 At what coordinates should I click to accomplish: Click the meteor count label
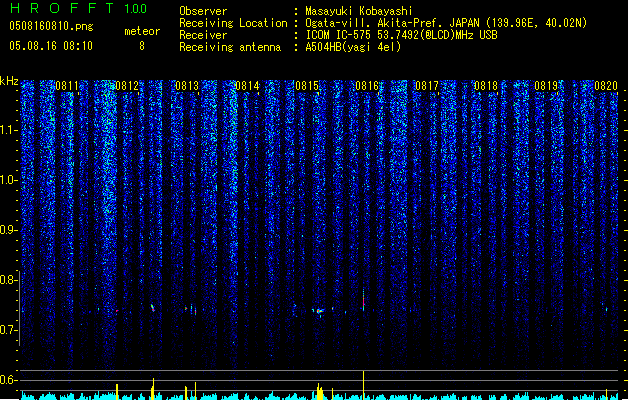click(x=142, y=31)
